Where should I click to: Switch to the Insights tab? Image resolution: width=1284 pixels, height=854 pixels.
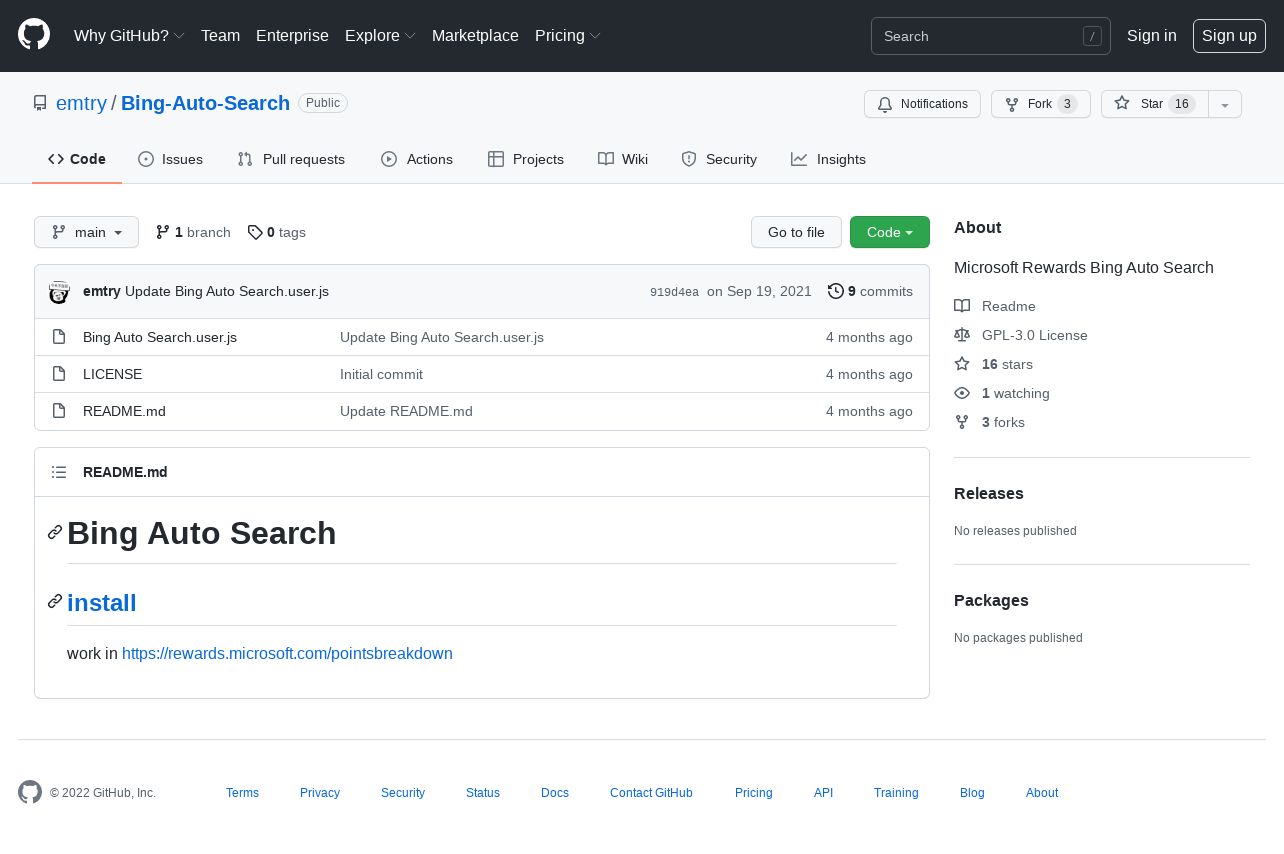pos(828,159)
